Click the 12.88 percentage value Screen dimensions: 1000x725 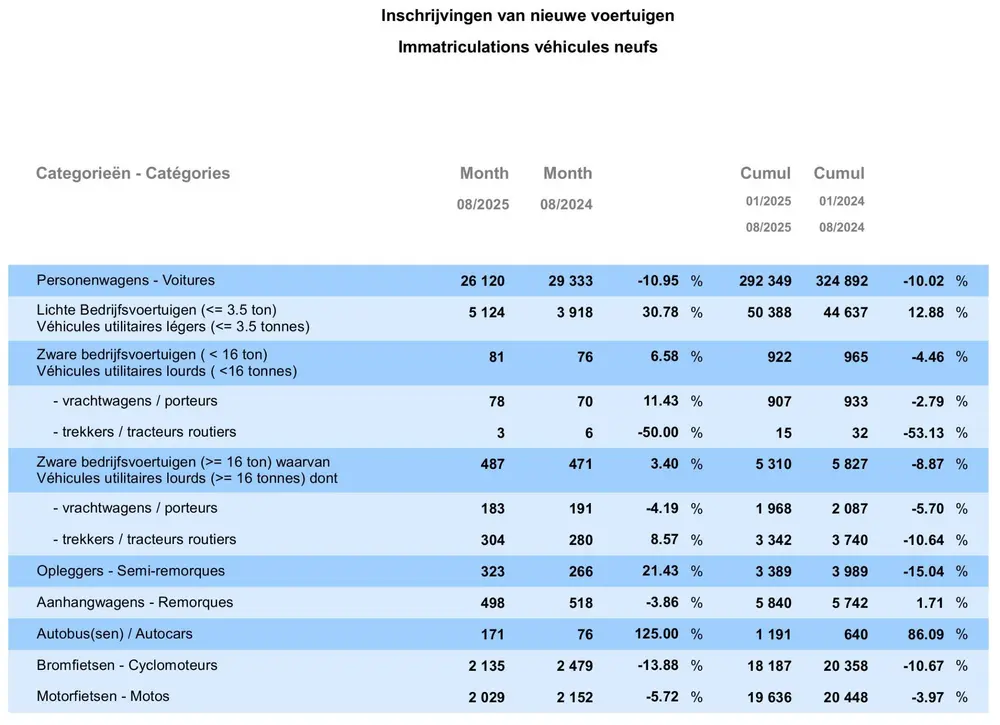925,312
